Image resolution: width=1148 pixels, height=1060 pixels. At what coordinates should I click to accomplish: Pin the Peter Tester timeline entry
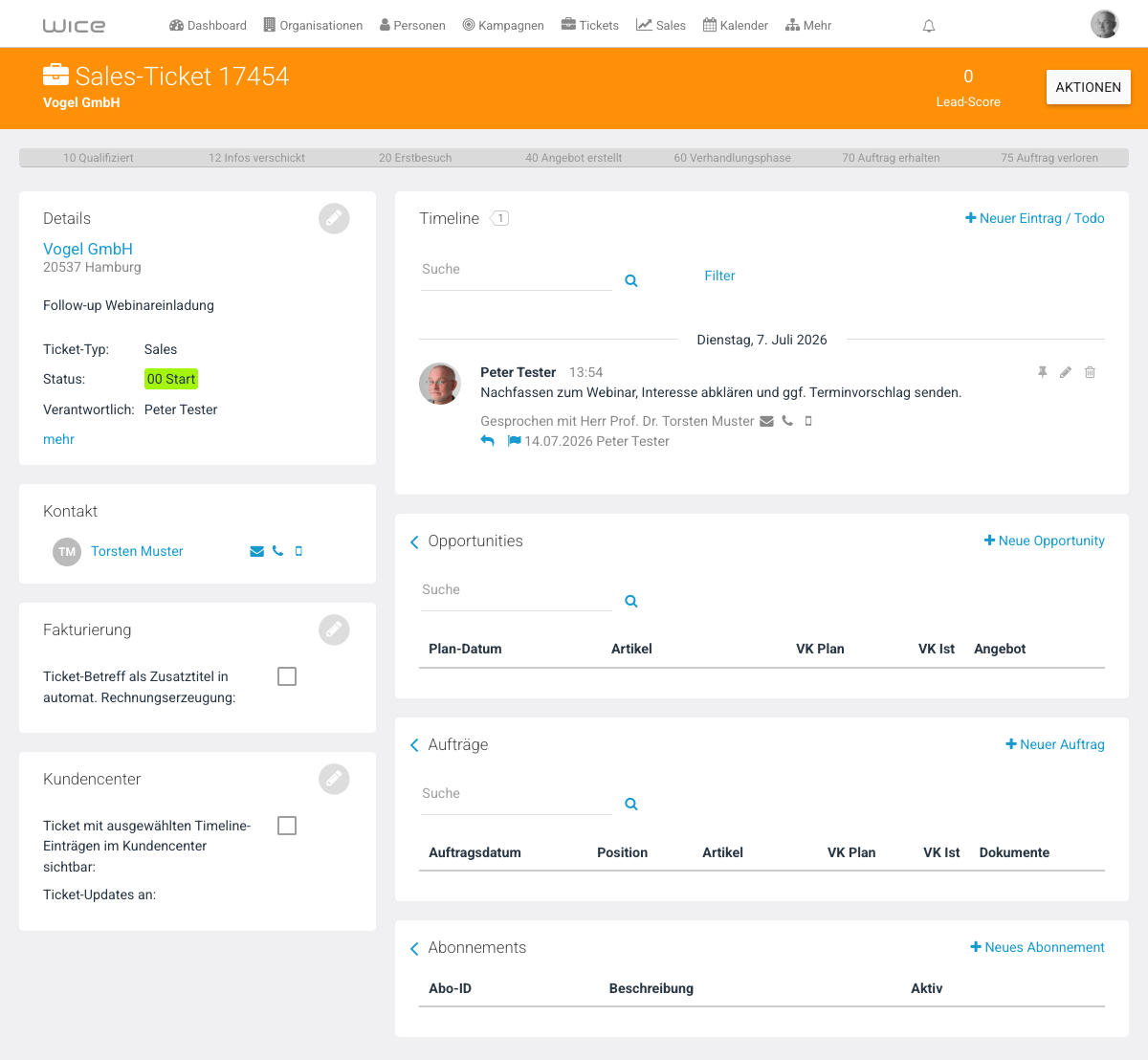pos(1043,372)
